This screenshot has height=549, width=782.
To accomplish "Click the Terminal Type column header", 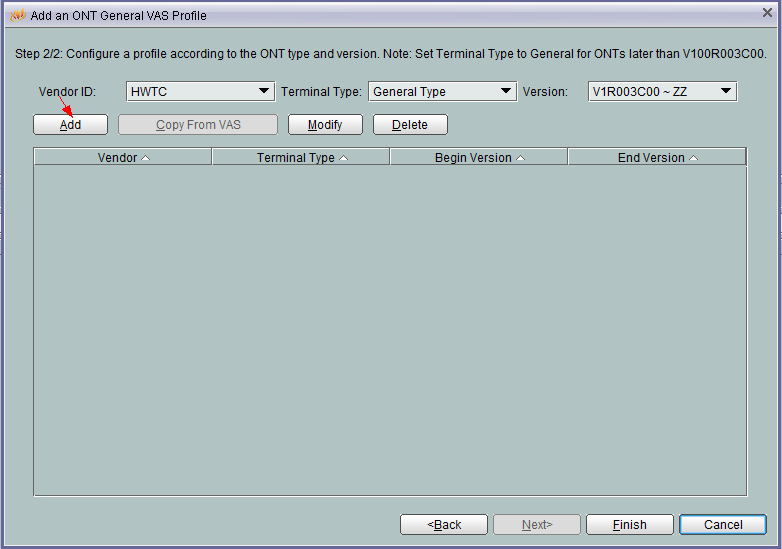I will 301,157.
